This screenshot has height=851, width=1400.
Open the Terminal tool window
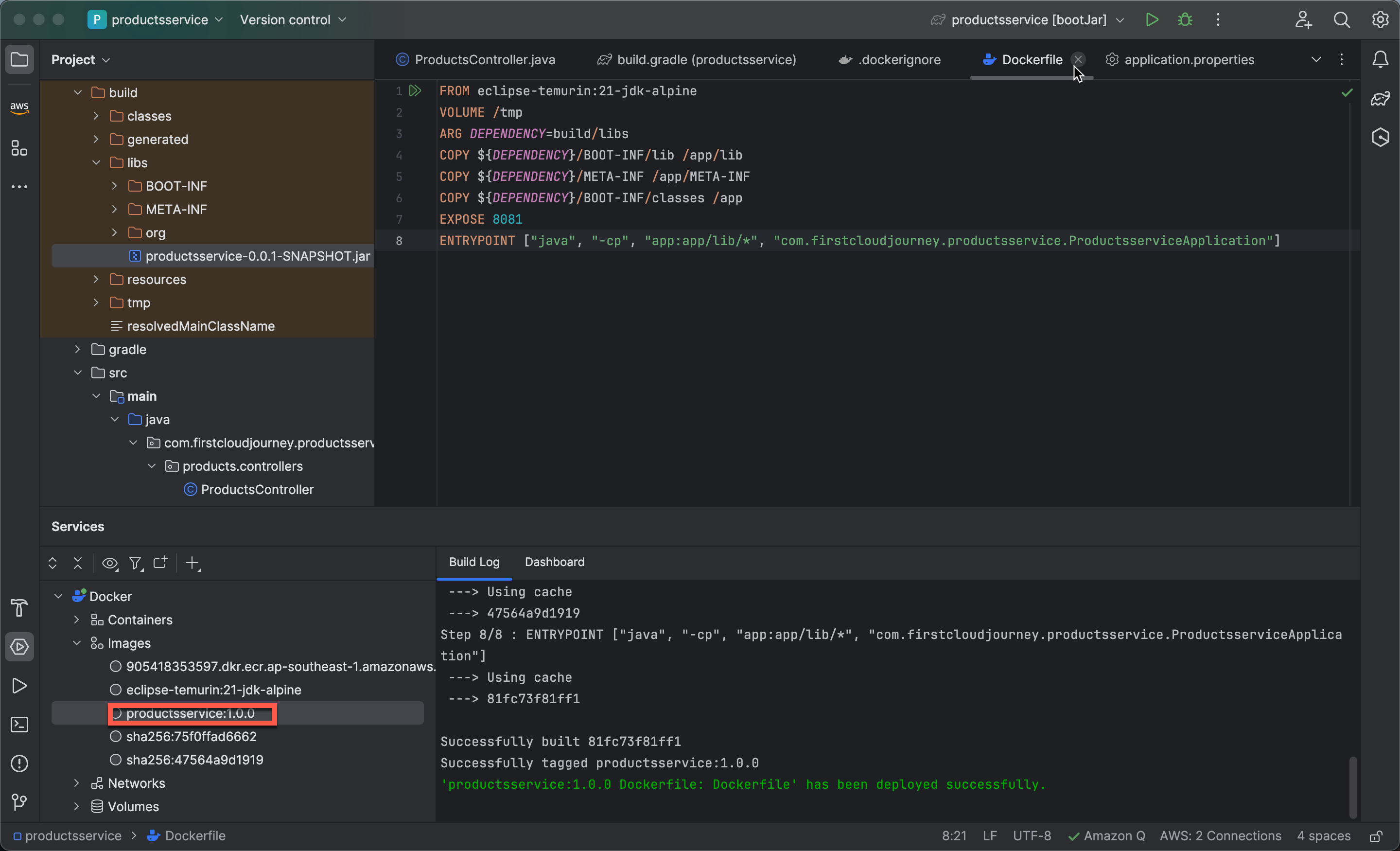(19, 724)
